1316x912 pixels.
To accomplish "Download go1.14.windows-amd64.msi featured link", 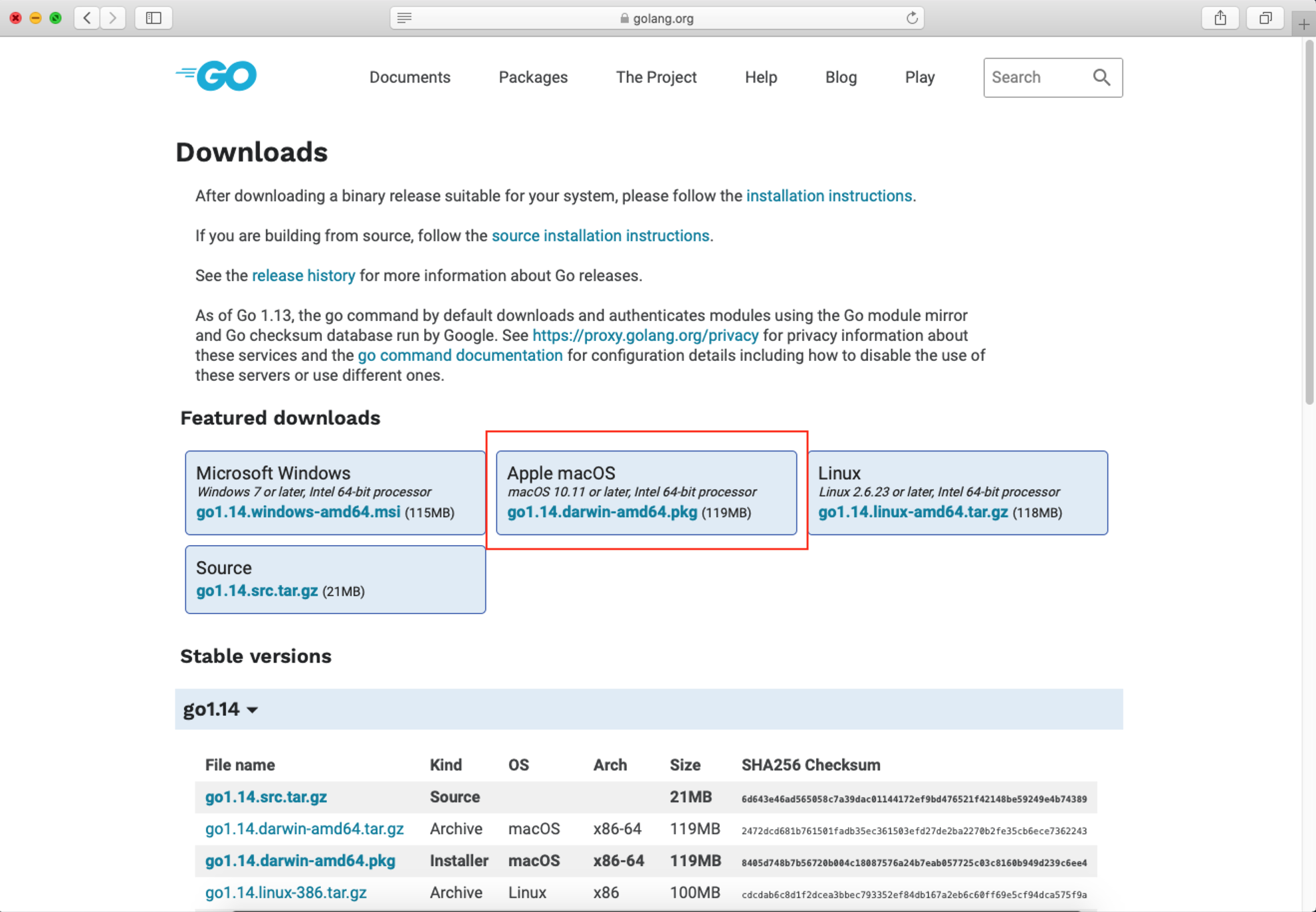I will click(298, 512).
